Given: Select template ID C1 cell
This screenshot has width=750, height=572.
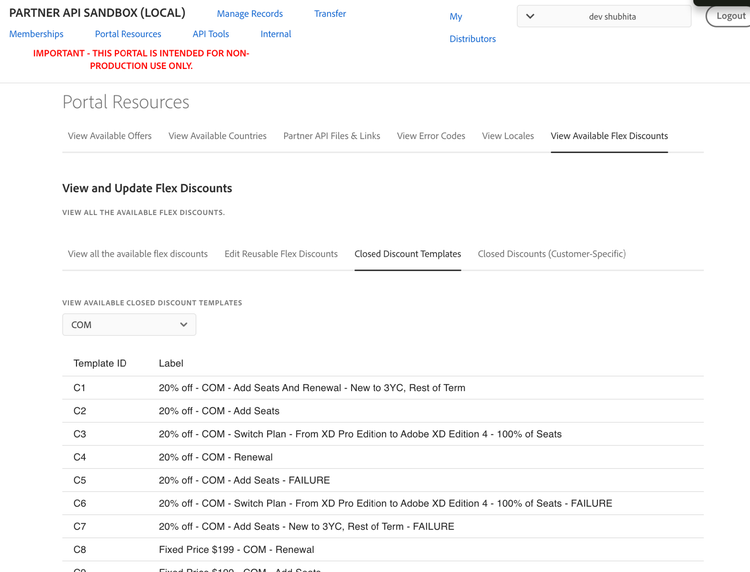Looking at the screenshot, I should click(79, 388).
